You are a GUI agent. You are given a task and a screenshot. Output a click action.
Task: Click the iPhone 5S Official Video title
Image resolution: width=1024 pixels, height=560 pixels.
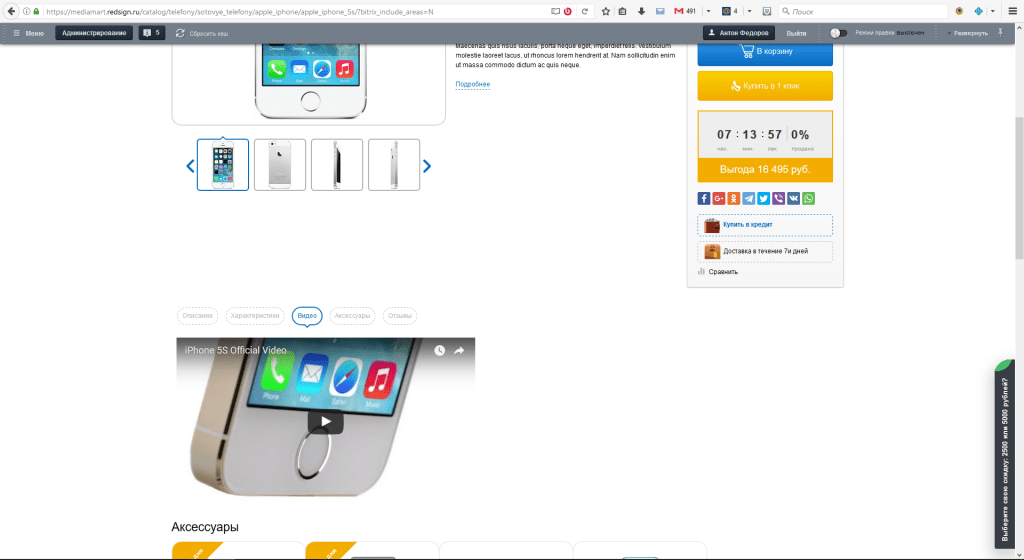[x=235, y=350]
